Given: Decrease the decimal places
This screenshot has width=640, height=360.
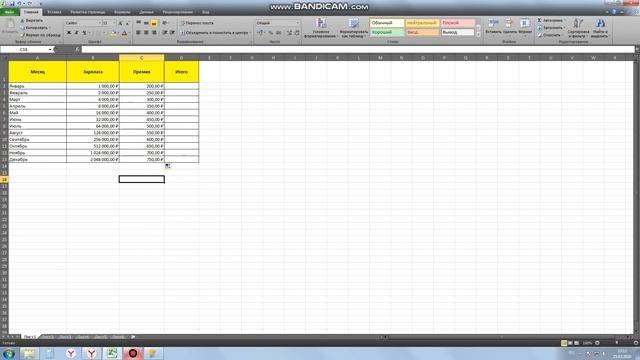Looking at the screenshot, I should click(x=297, y=32).
